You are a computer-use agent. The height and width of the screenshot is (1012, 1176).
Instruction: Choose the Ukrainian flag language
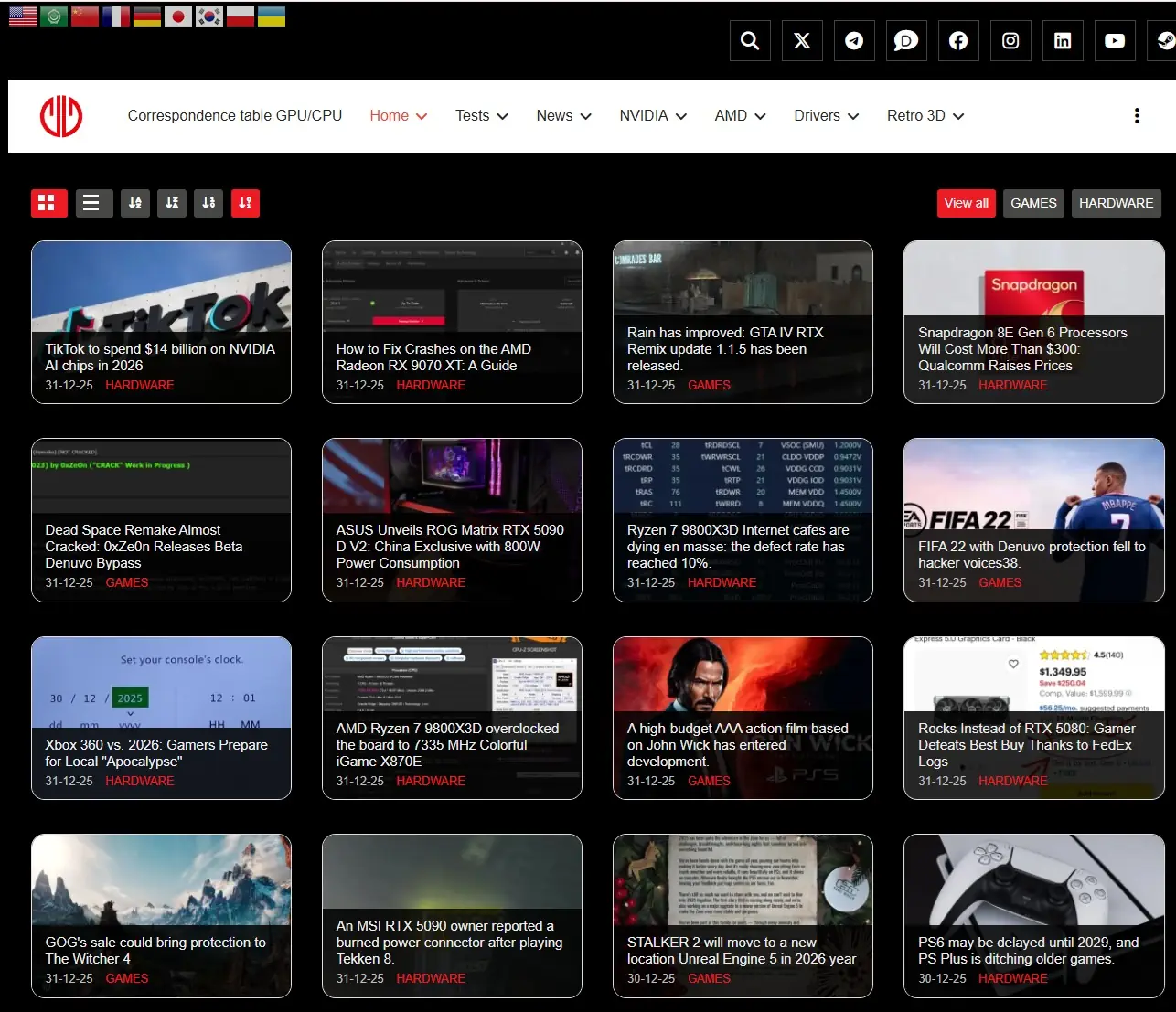[x=272, y=16]
